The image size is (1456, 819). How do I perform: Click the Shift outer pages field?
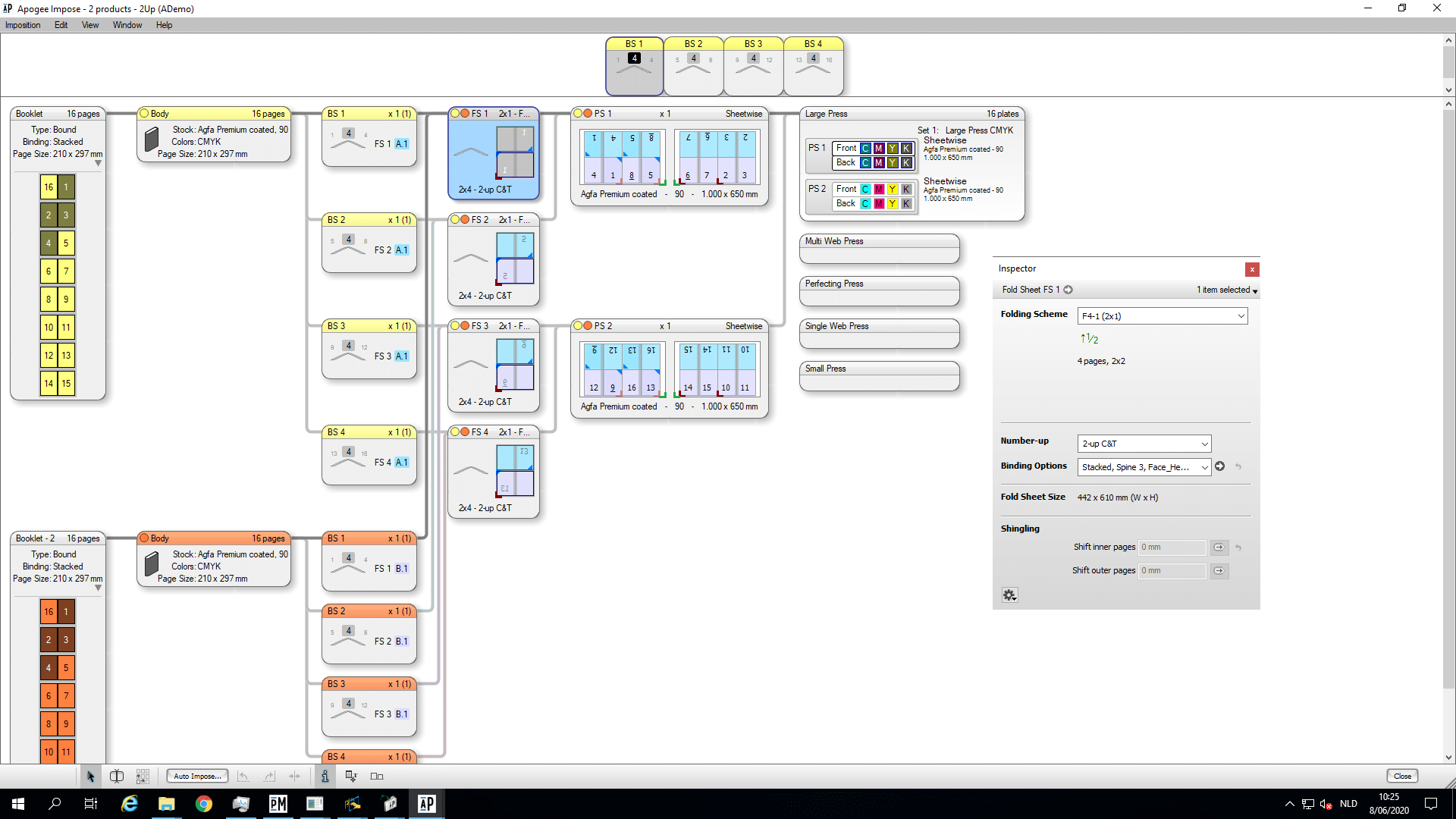click(1172, 571)
